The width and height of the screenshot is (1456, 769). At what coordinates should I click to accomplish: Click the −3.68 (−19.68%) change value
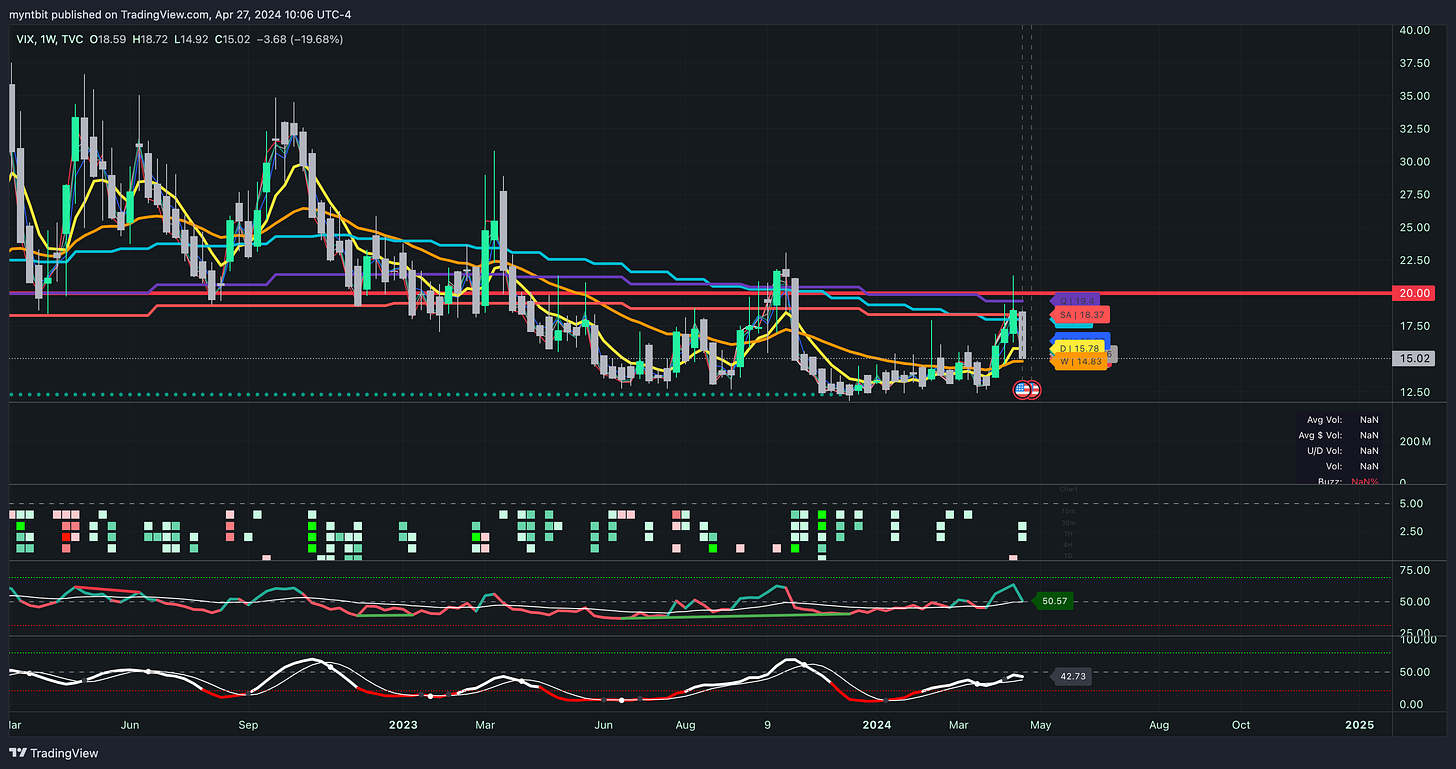coord(298,39)
